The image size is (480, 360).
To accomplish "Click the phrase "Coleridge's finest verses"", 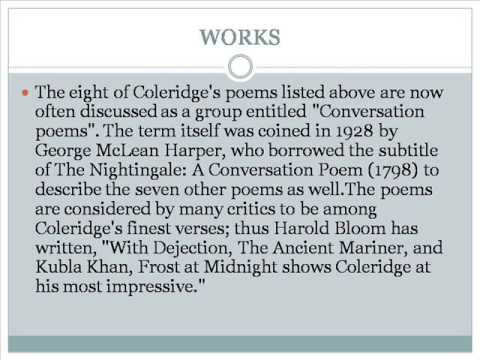I will tap(132, 228).
